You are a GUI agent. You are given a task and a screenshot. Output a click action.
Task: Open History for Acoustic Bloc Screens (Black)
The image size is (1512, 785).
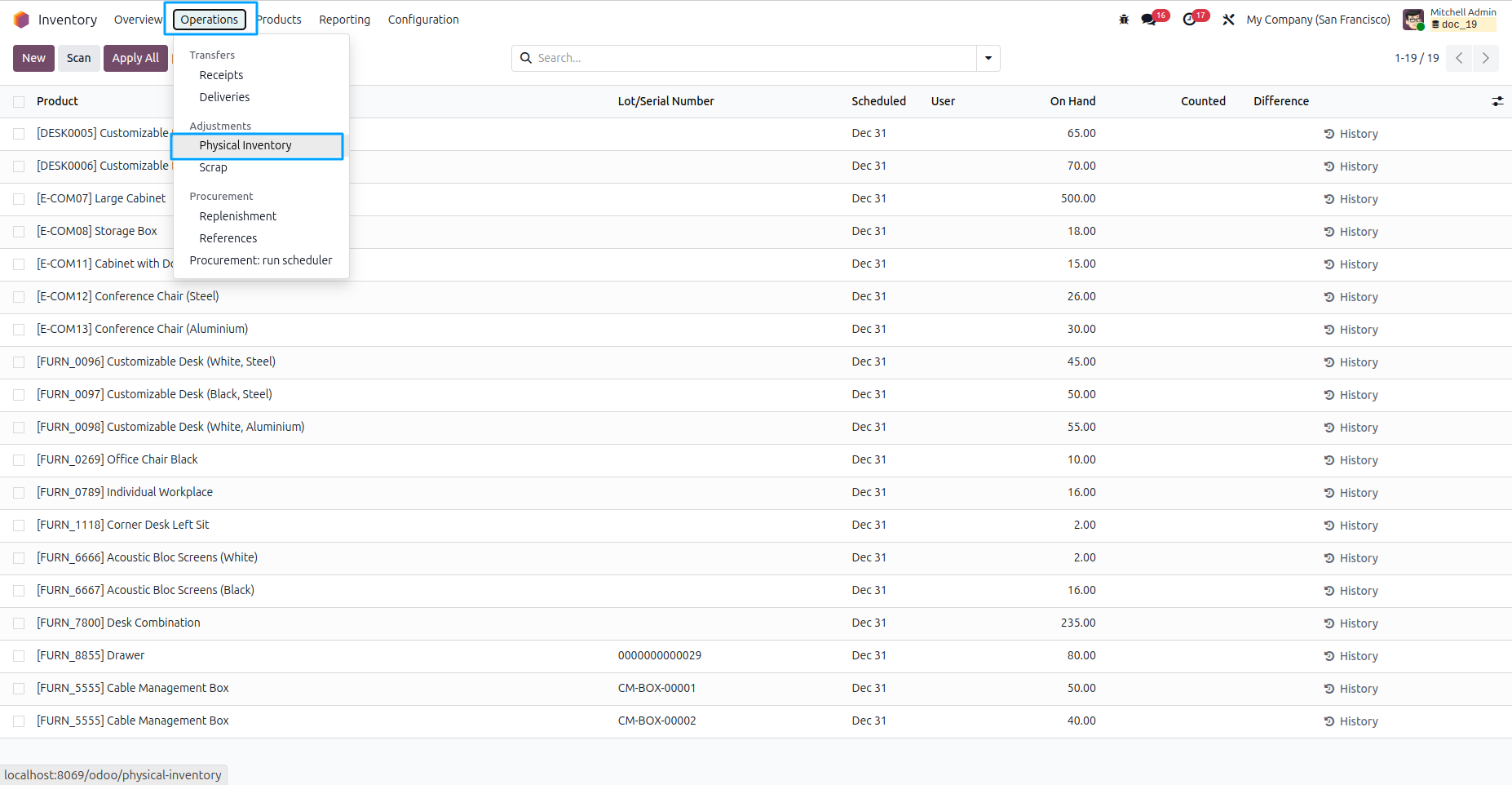point(1351,591)
